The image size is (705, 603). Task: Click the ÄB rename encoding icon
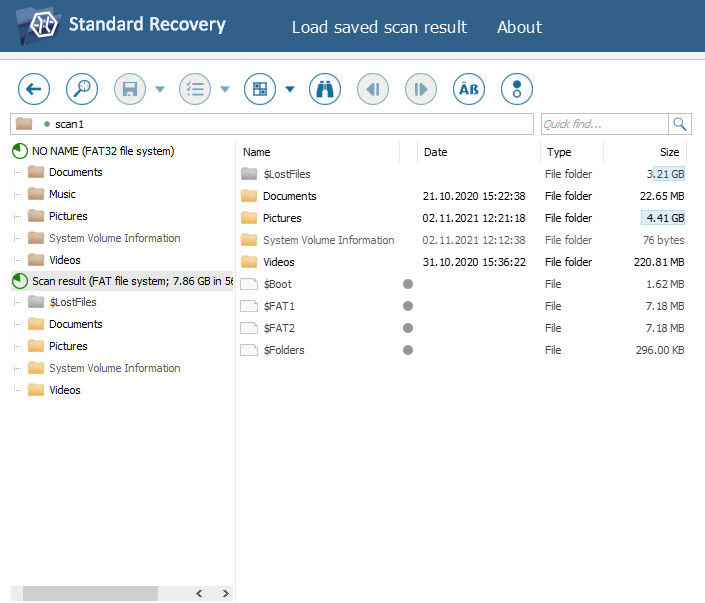tap(469, 89)
